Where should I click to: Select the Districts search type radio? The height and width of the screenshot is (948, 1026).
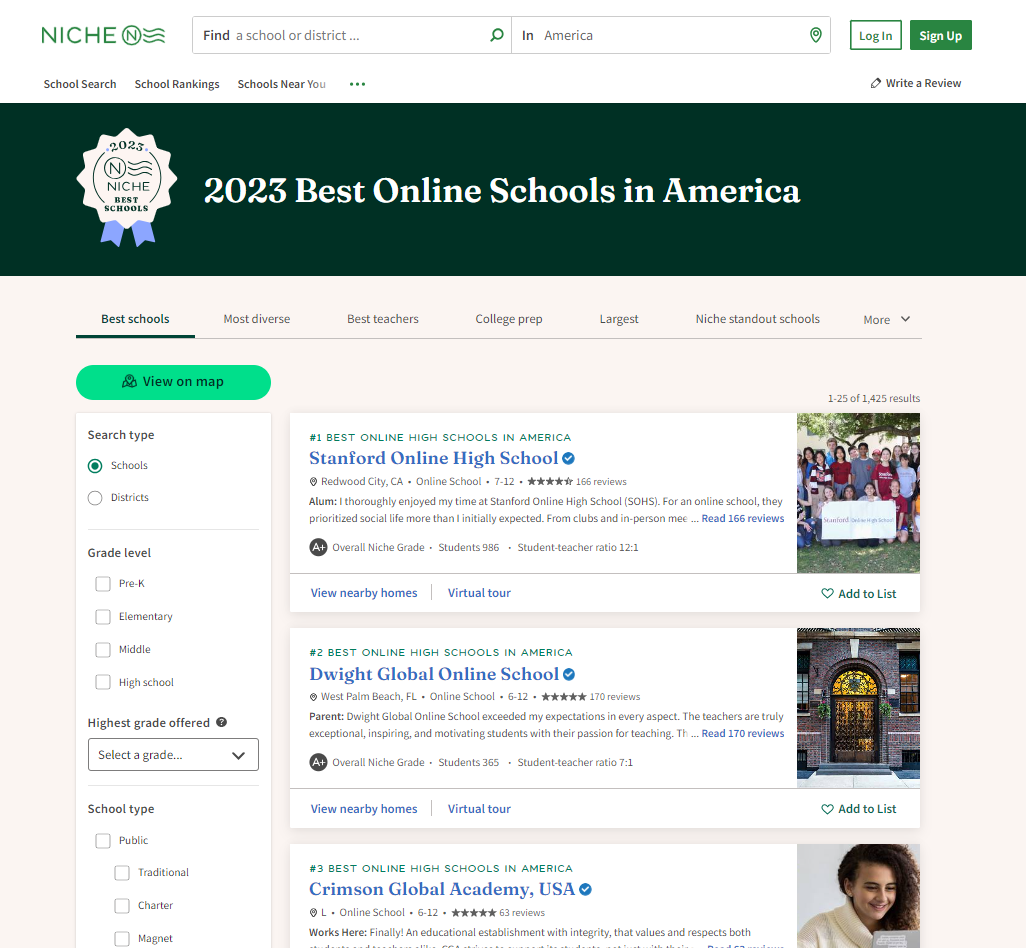(x=95, y=498)
